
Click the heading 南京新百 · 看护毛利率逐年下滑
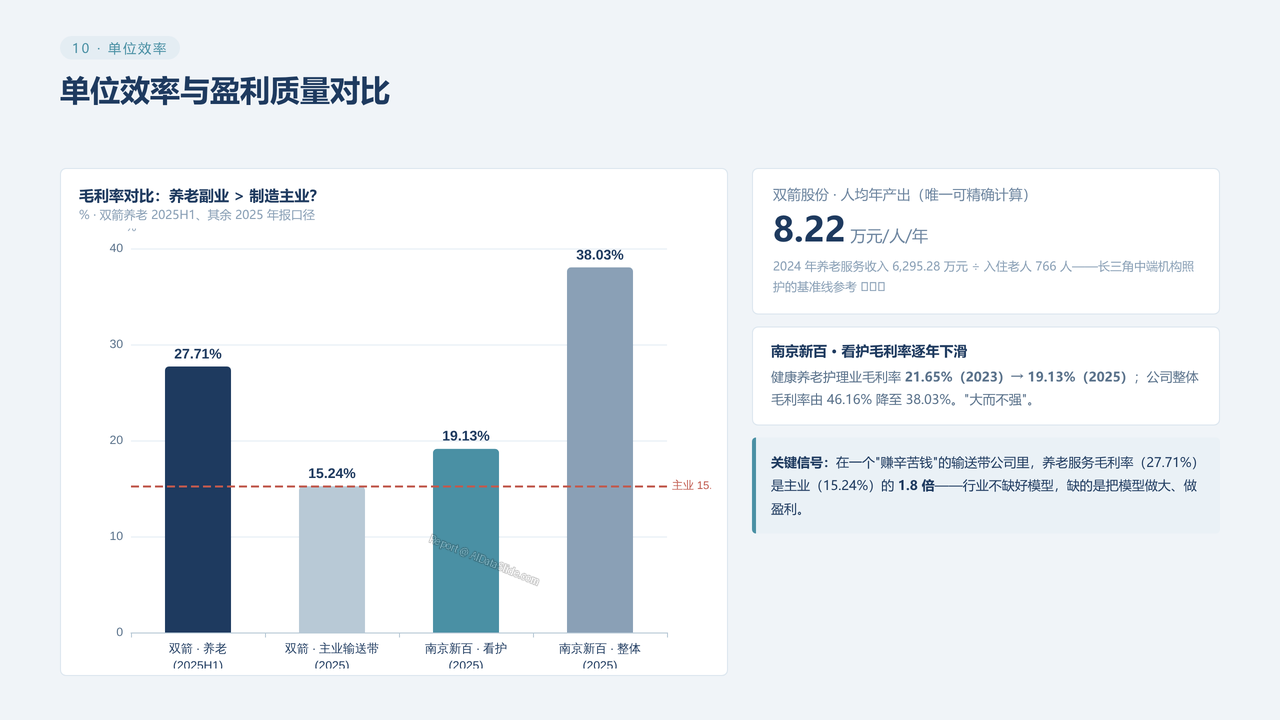868,352
